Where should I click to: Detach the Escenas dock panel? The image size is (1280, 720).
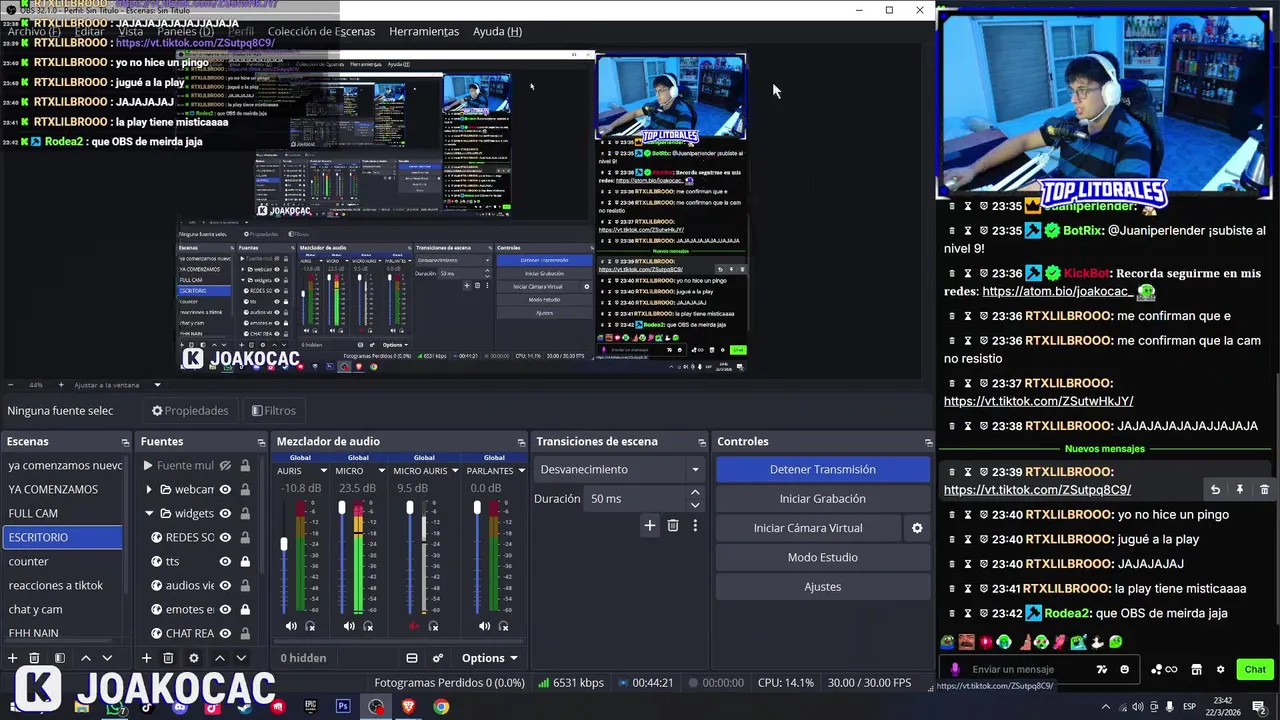[x=125, y=442]
